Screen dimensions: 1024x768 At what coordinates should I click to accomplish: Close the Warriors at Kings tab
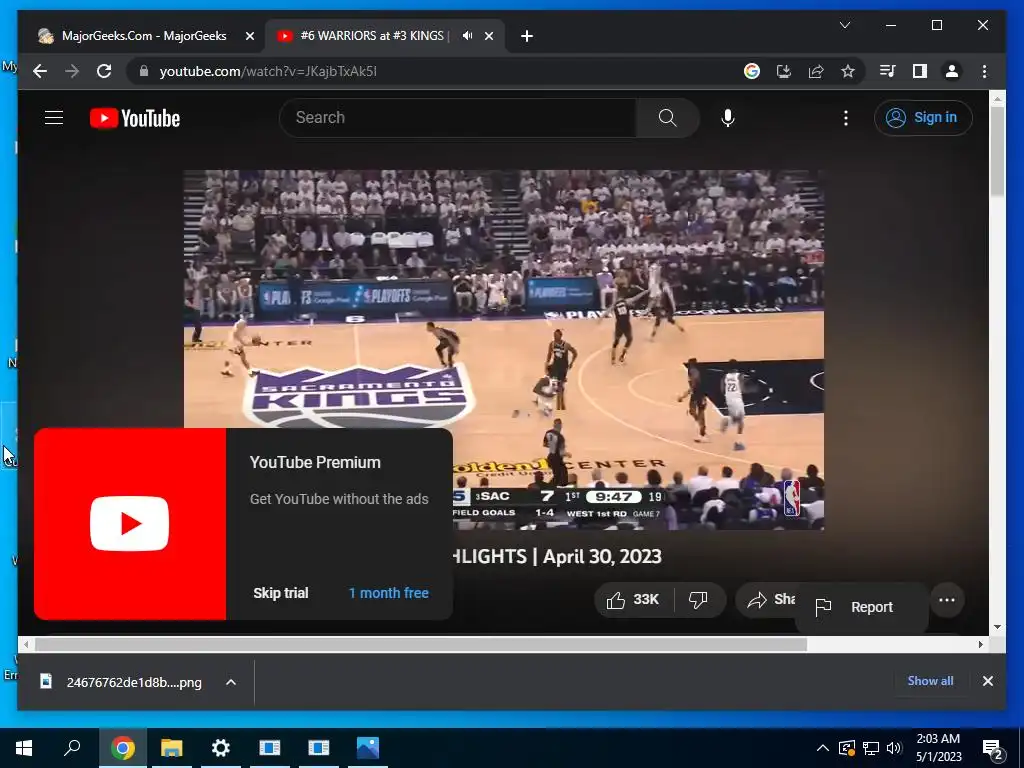pyautogui.click(x=488, y=36)
